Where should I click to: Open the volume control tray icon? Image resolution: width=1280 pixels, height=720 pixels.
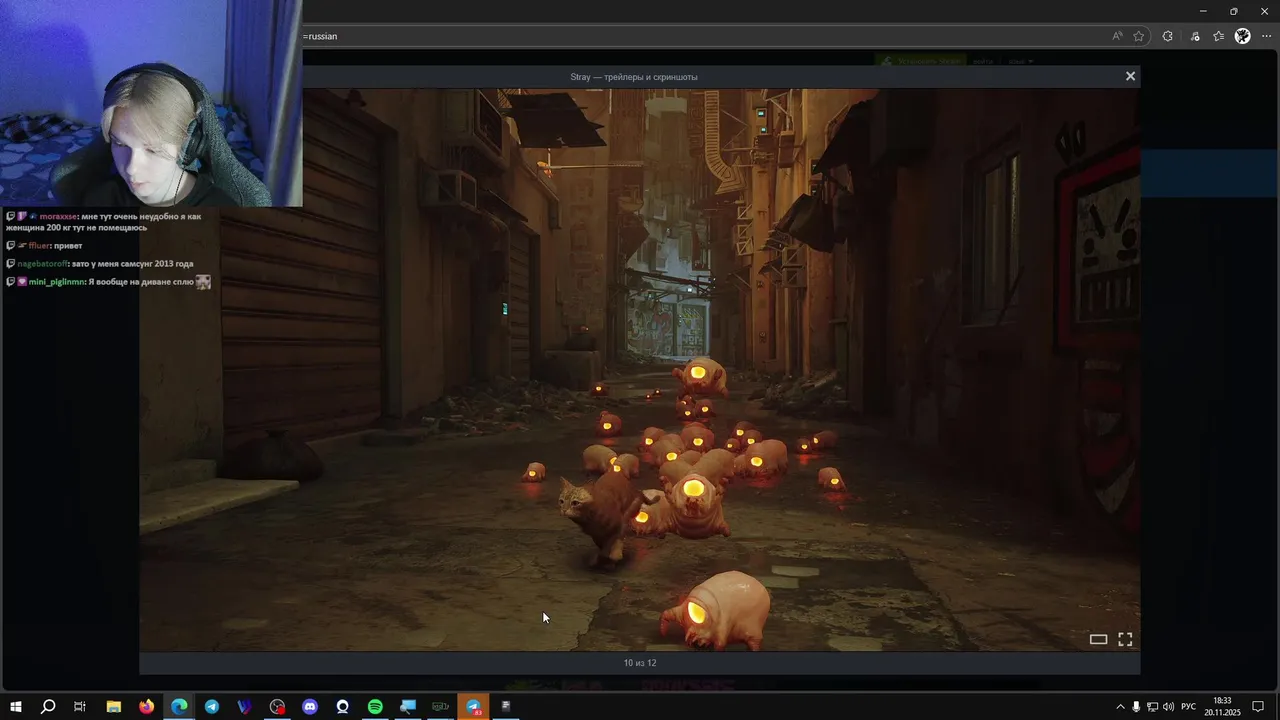coord(1168,707)
